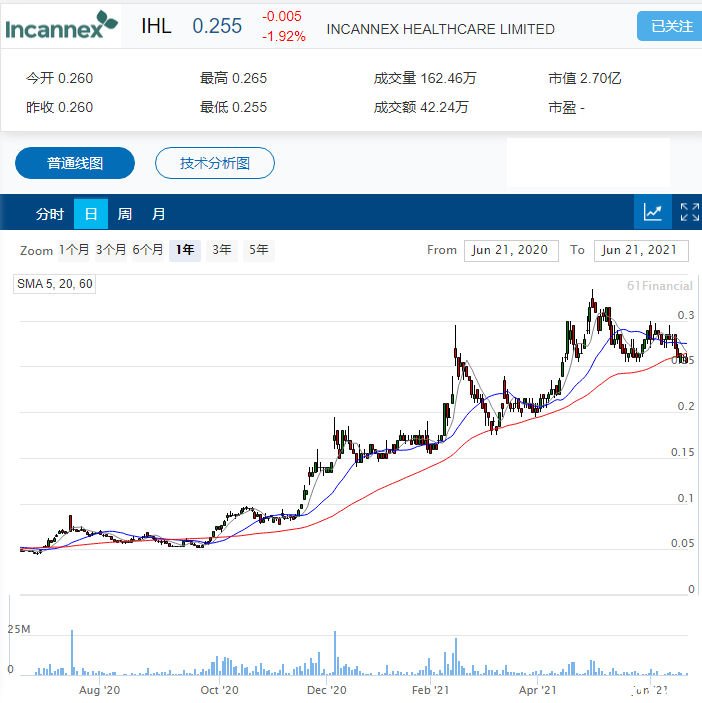Click the 最高 0.265 value
The height and width of the screenshot is (703, 702).
[234, 78]
